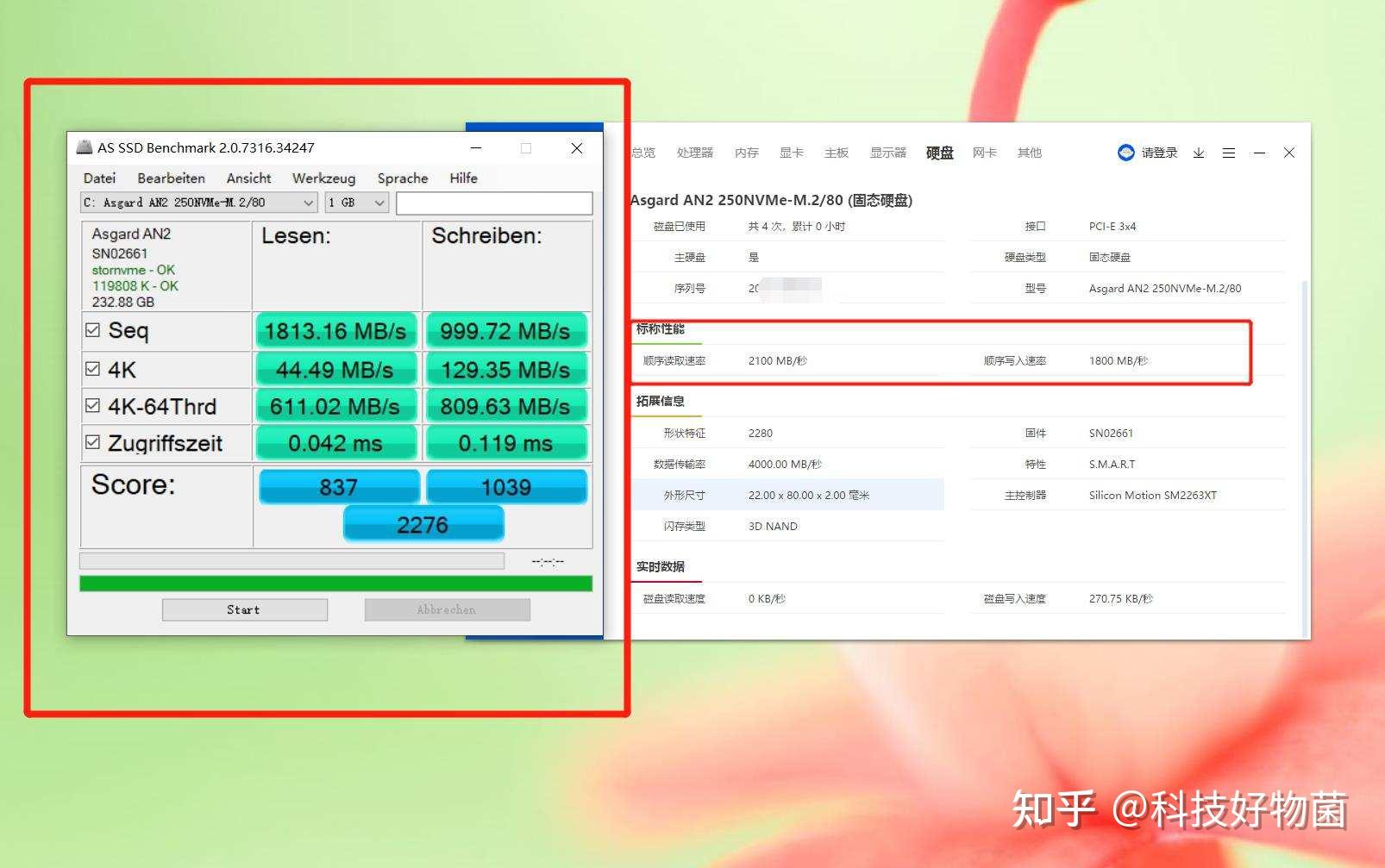
Task: Click the Silicon Motion SM2263XT controller value
Action: (x=1153, y=495)
